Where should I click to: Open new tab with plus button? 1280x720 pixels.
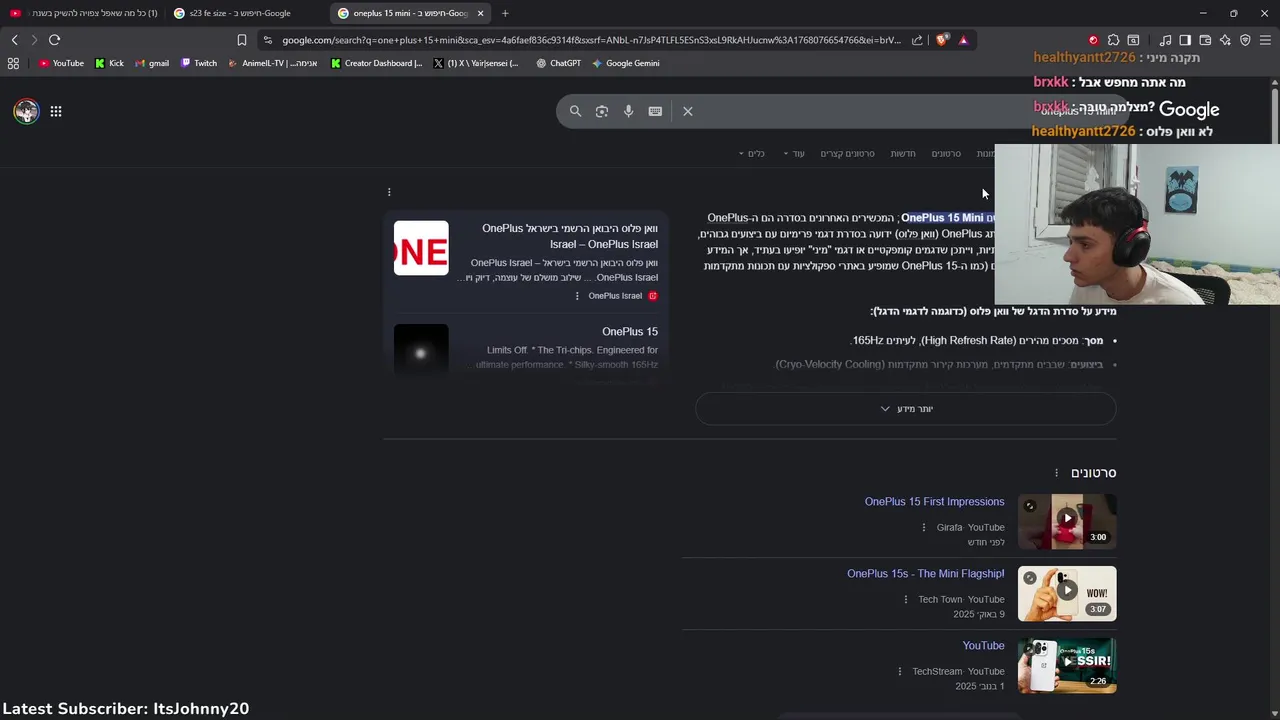tap(505, 13)
